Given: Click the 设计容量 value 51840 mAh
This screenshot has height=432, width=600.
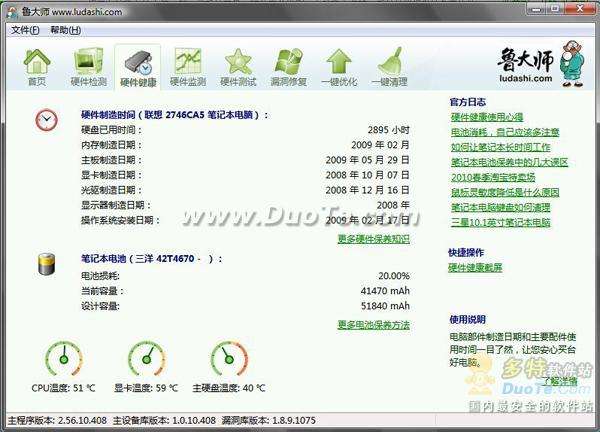Looking at the screenshot, I should (385, 306).
